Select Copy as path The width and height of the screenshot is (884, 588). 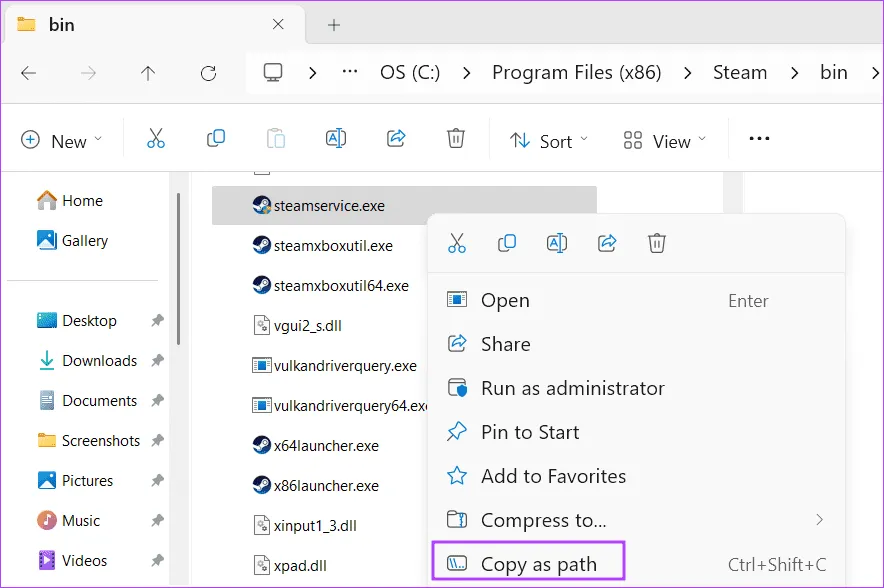tap(636, 564)
